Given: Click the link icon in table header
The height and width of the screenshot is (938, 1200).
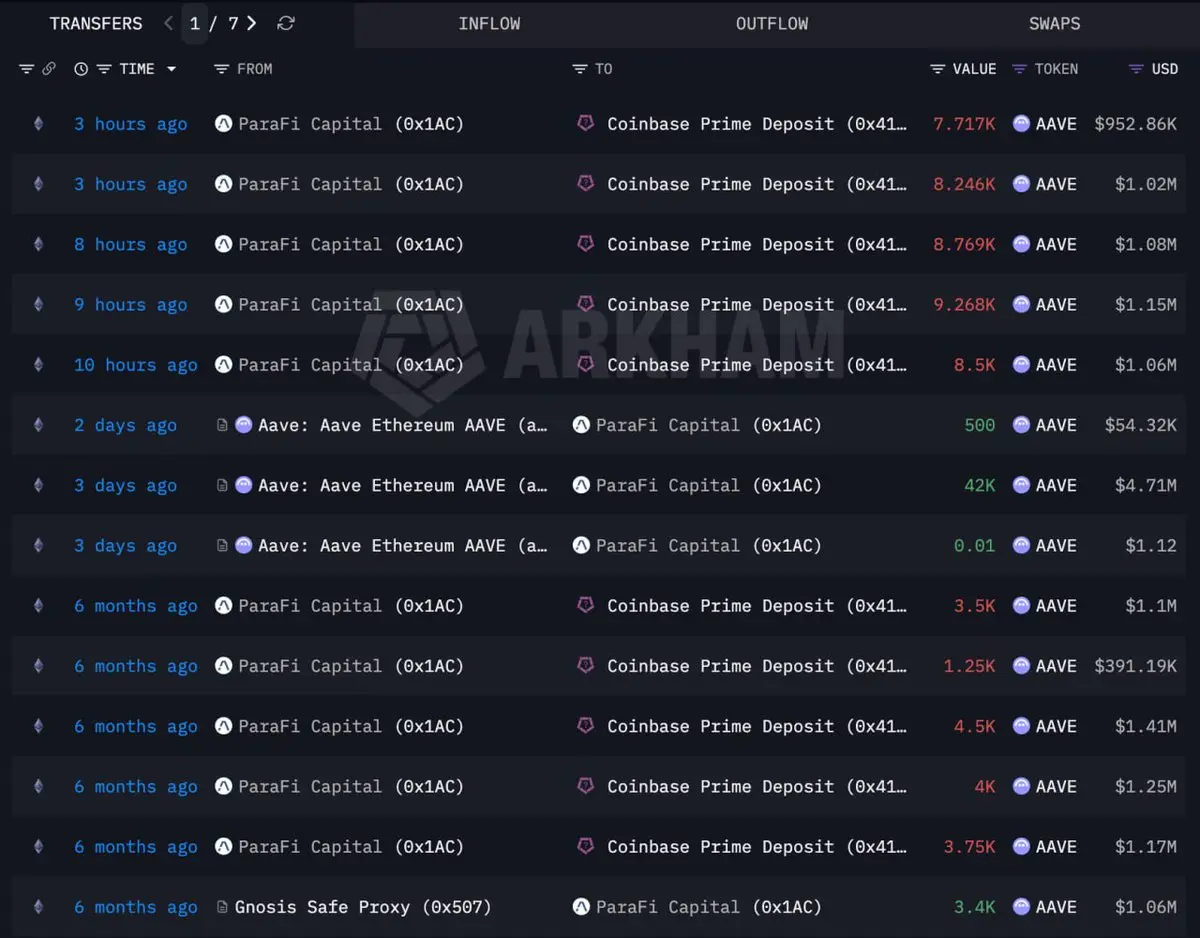Looking at the screenshot, I should click(49, 69).
